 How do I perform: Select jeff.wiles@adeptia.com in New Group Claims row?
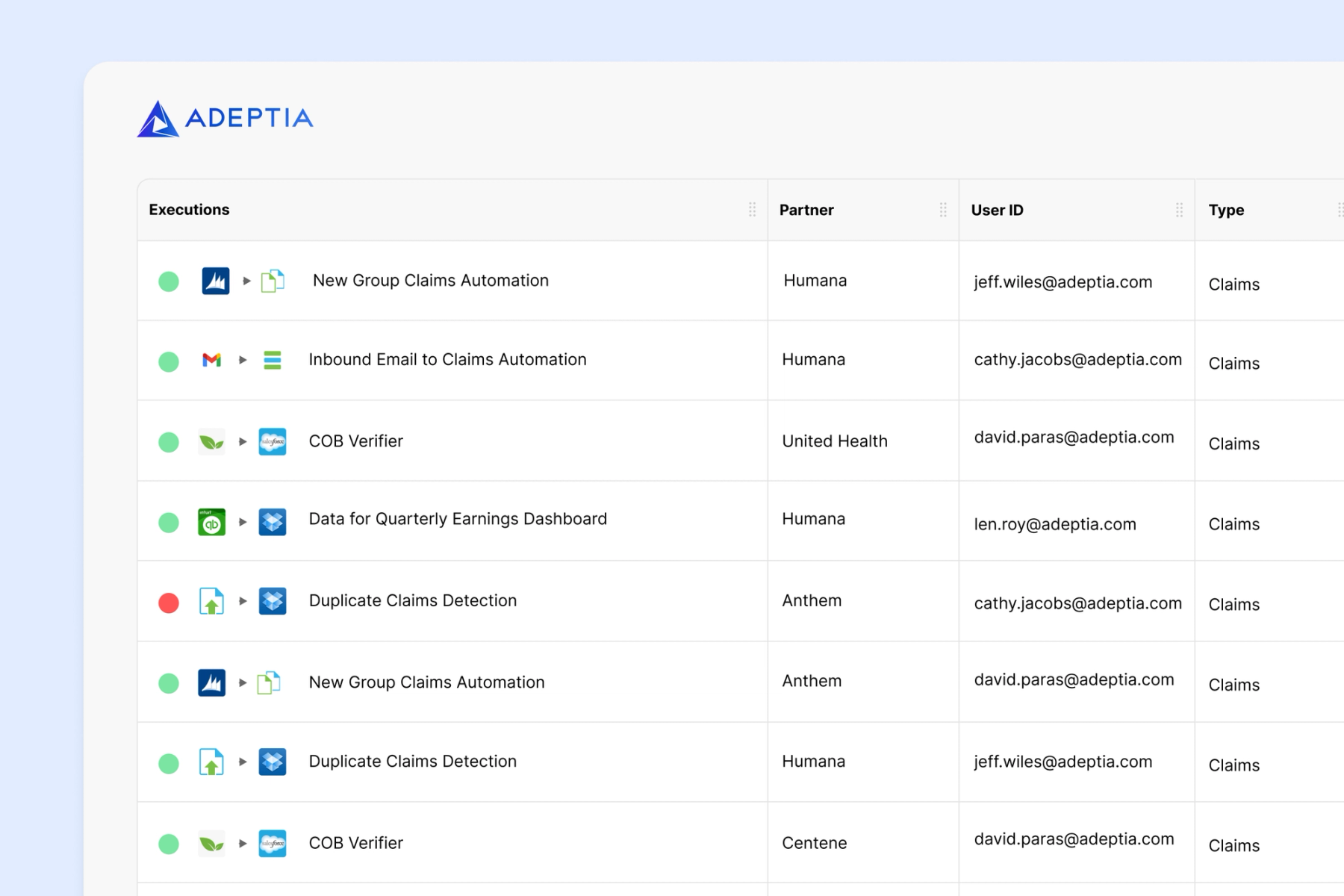(x=1063, y=282)
